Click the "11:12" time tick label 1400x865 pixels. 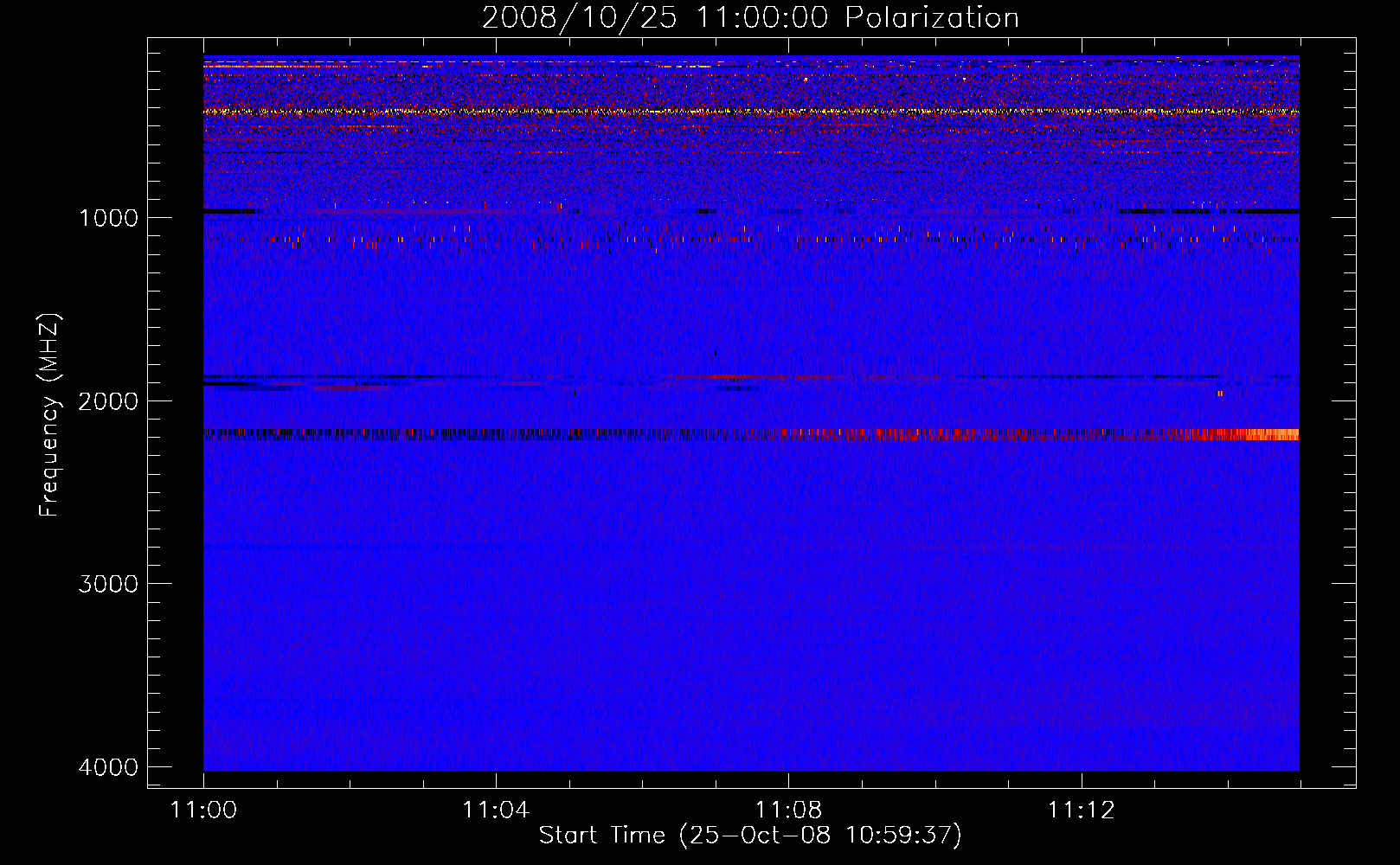coord(1082,810)
